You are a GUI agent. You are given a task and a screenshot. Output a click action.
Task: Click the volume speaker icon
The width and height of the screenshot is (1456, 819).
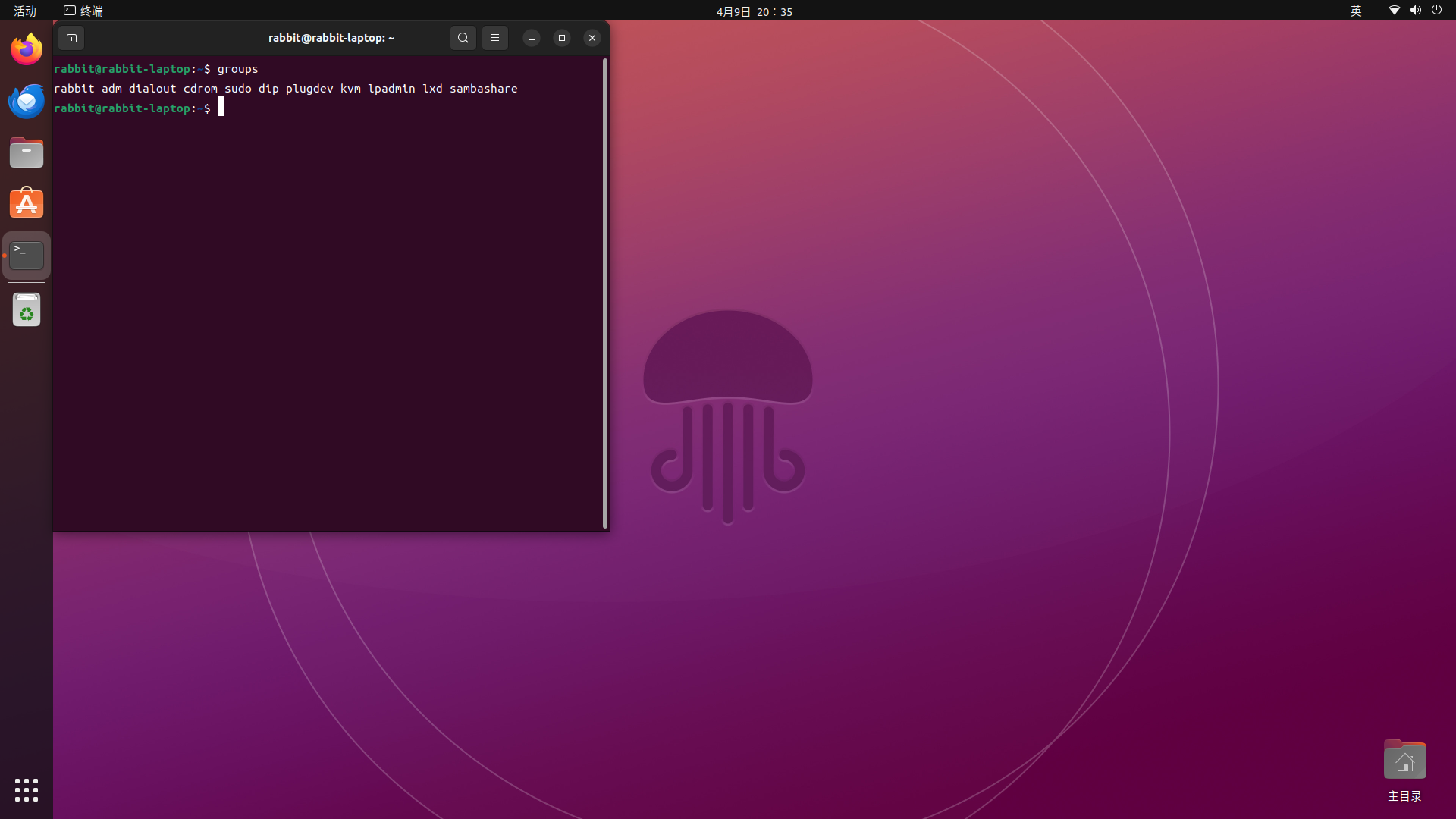pyautogui.click(x=1415, y=11)
